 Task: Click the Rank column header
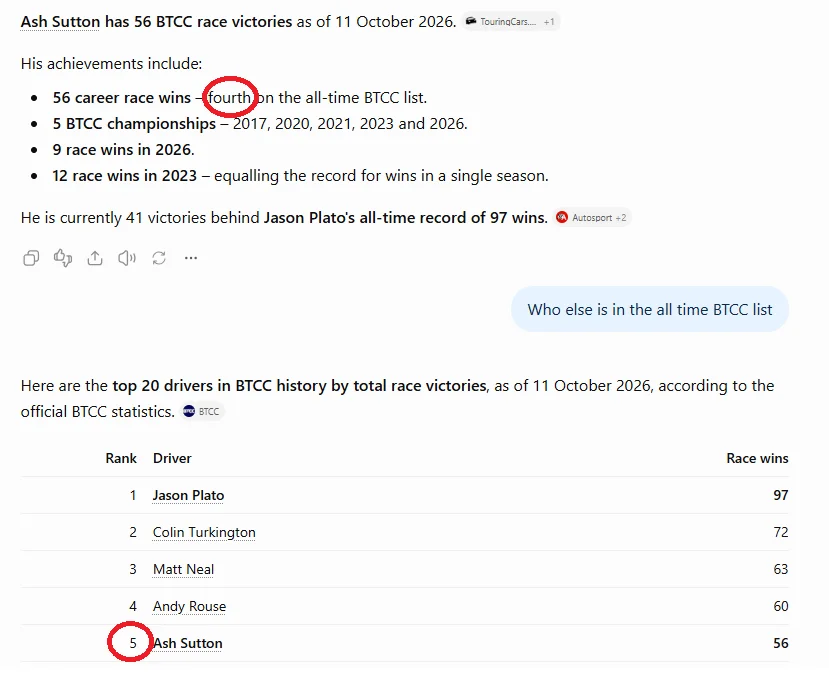coord(121,458)
